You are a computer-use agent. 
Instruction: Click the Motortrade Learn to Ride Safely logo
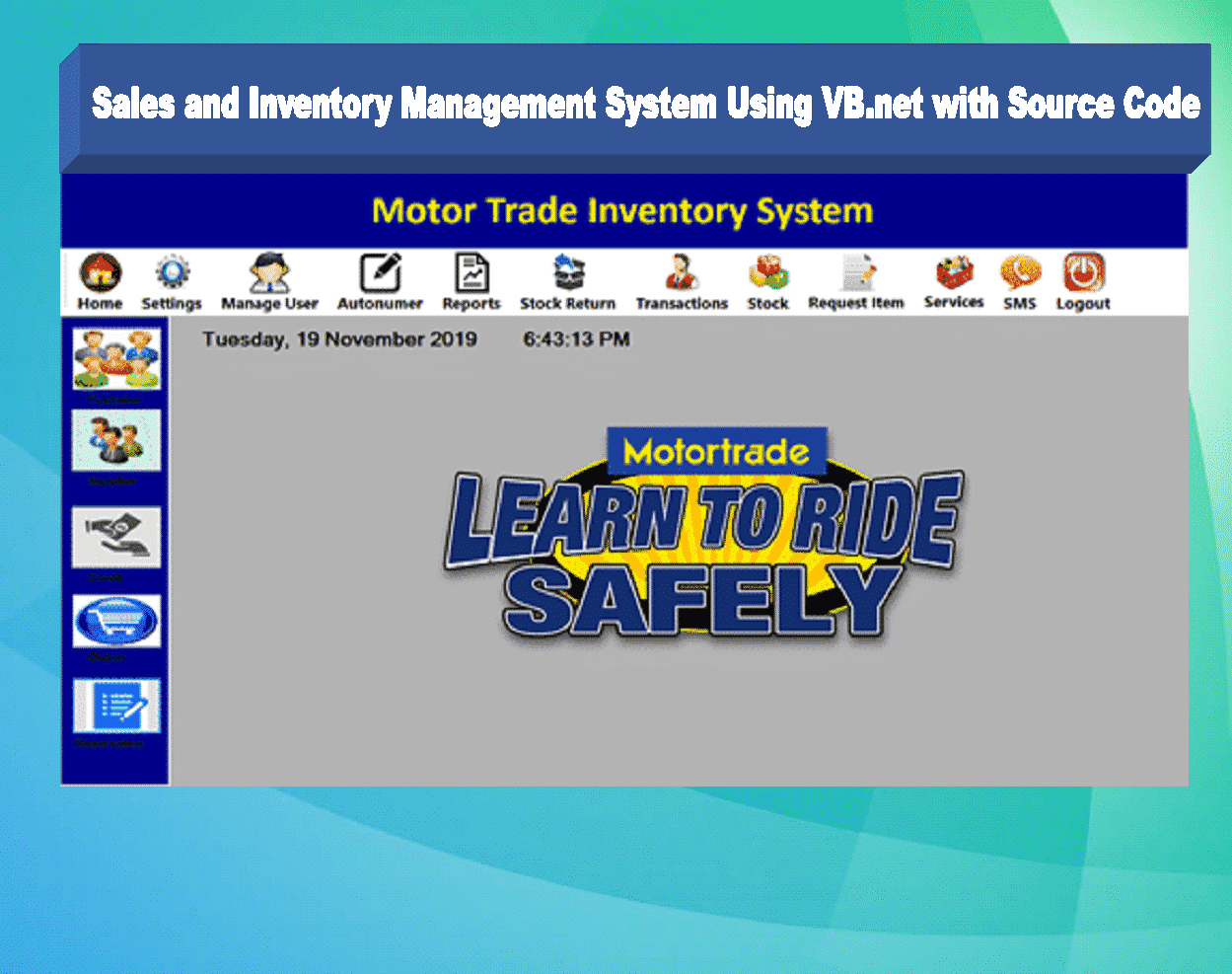702,535
